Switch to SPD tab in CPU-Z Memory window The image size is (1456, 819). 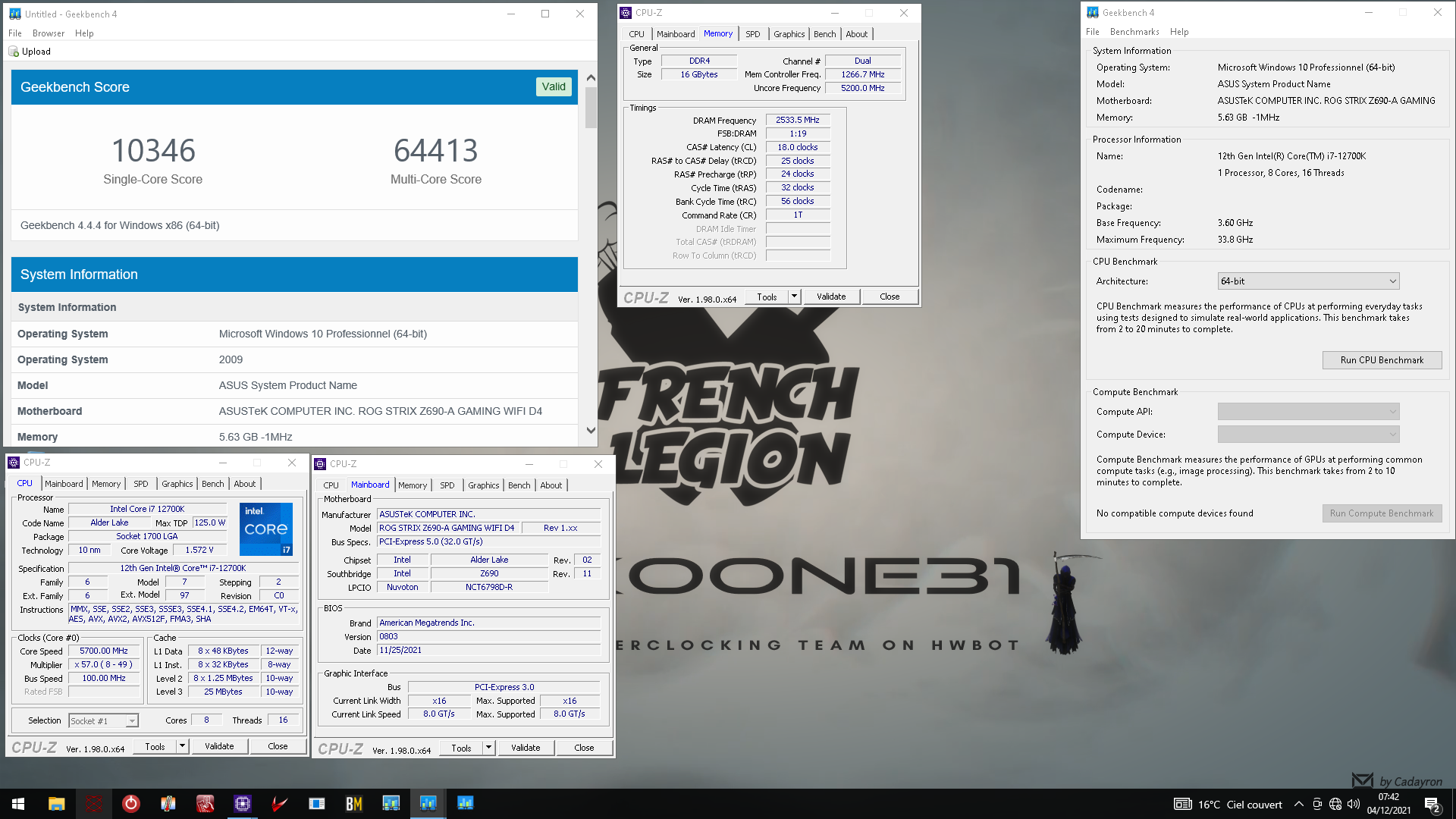[752, 34]
